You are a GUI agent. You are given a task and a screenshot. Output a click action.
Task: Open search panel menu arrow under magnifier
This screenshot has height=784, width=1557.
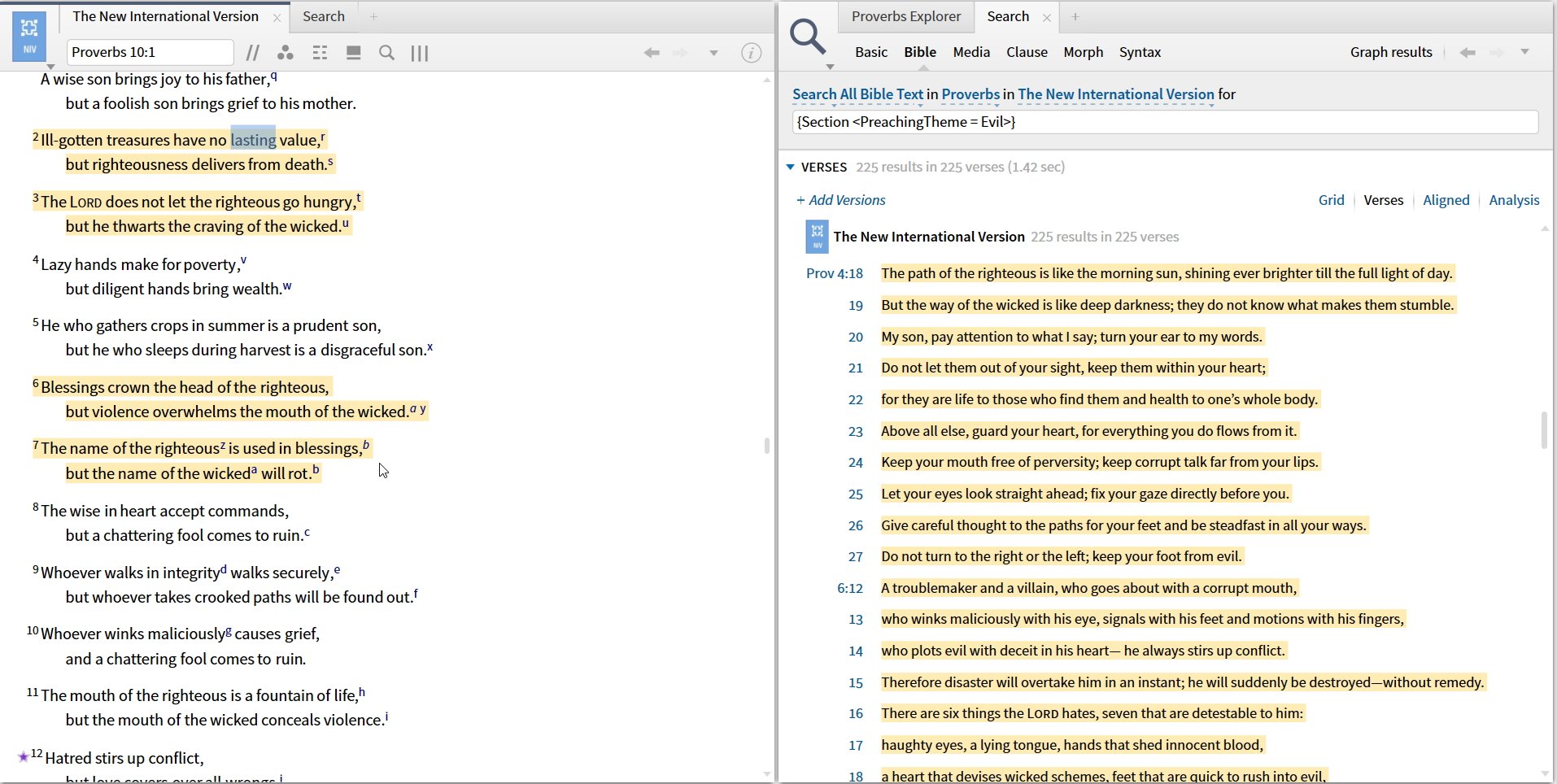click(x=830, y=67)
